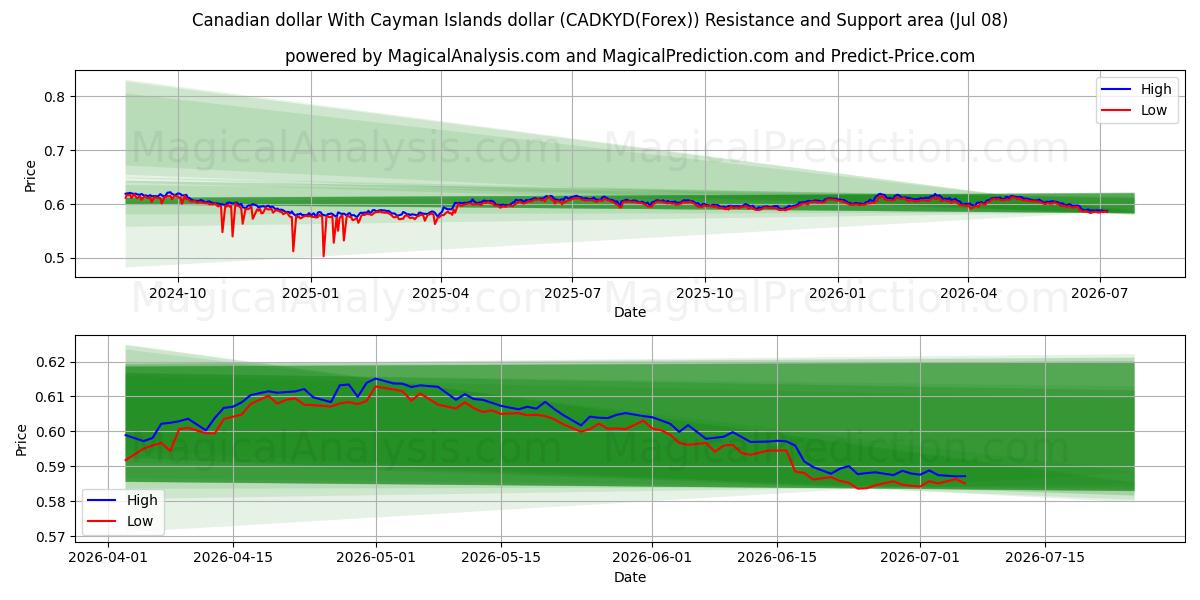Screen dimensions: 1200x600
Task: Click the 'Price' axis label of top chart
Action: click(x=30, y=176)
